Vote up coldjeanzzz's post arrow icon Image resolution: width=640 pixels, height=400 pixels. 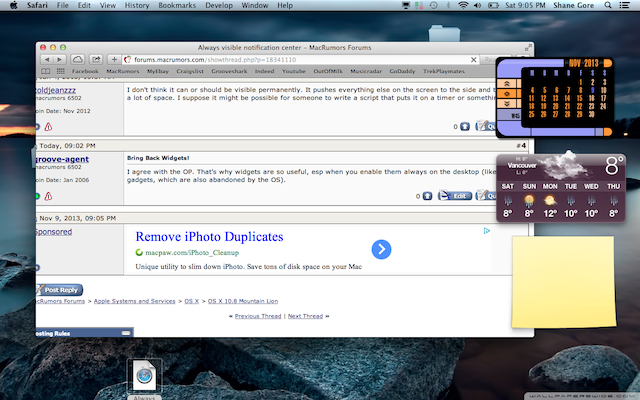click(x=465, y=127)
